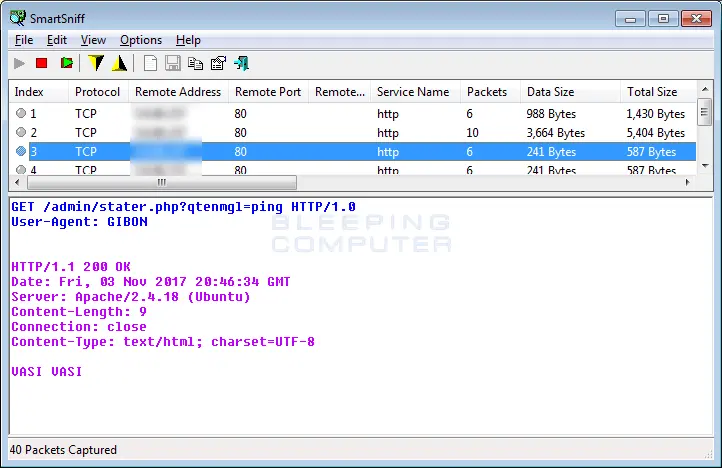Image resolution: width=722 pixels, height=468 pixels.
Task: Click the truncated Remote... column header
Action: coord(339,92)
